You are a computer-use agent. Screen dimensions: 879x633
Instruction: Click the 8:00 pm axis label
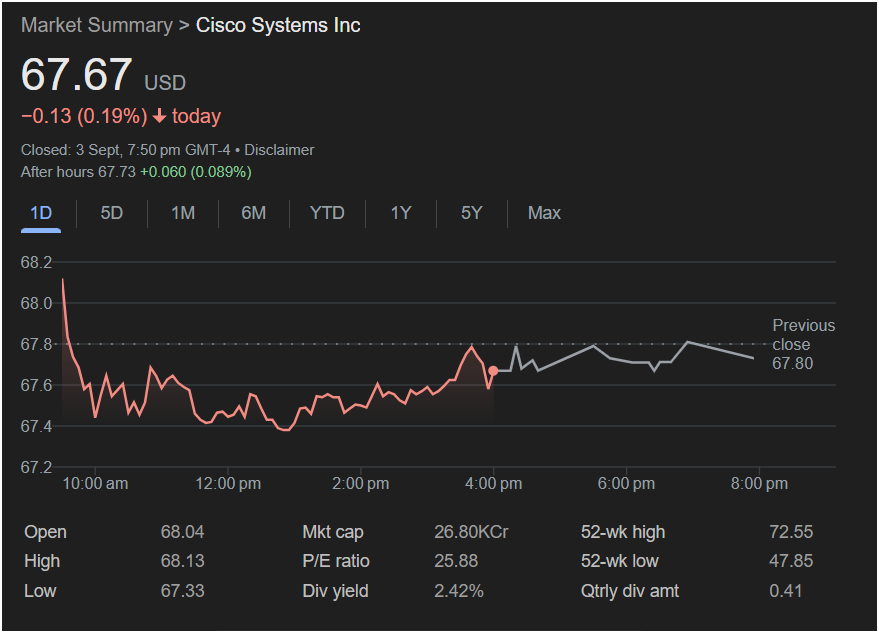pos(759,483)
